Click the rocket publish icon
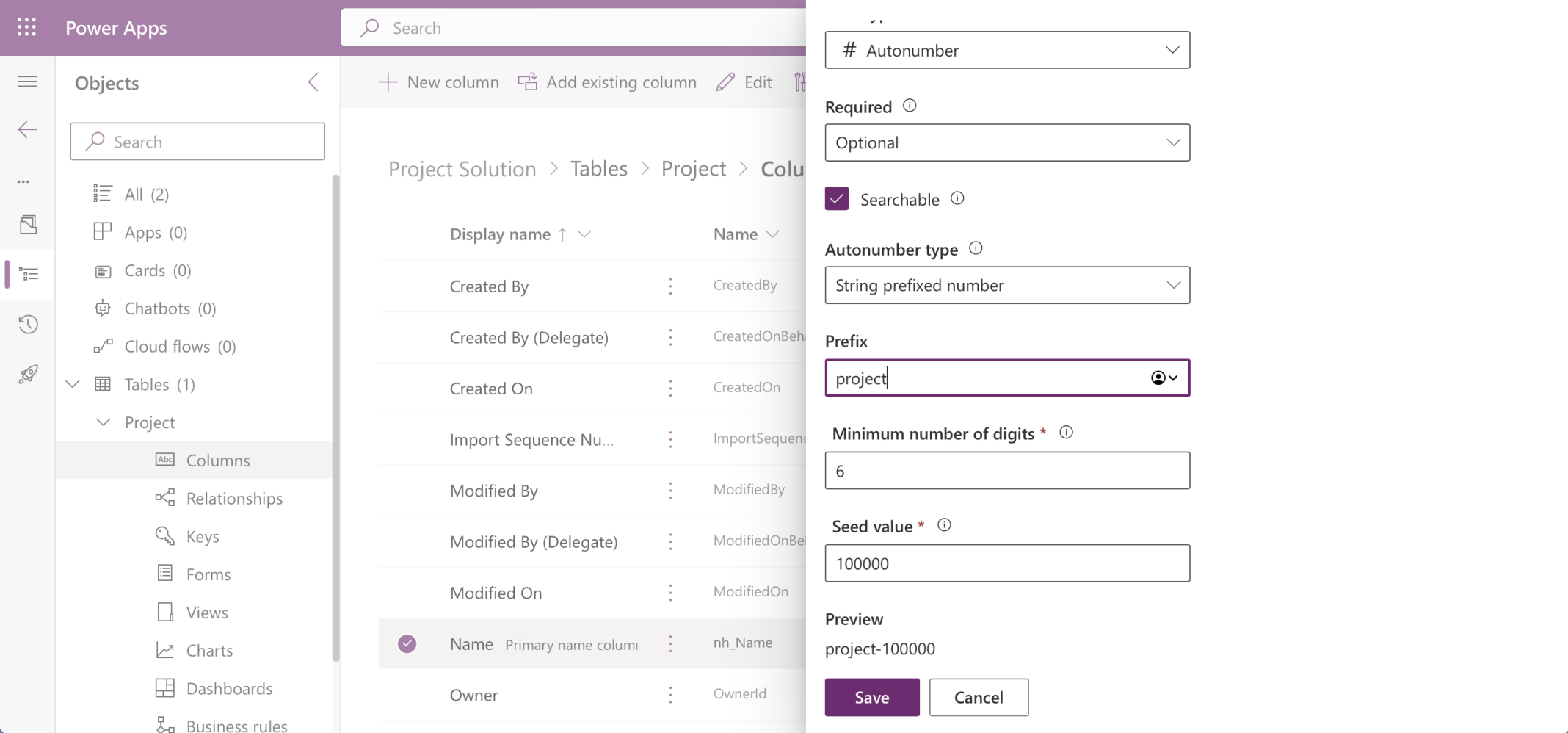 (28, 375)
